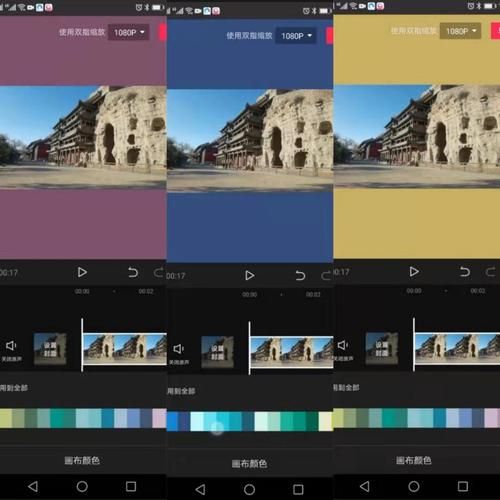Tap recent apps square under purple canvas screen
Image resolution: width=500 pixels, height=500 pixels.
(x=131, y=486)
